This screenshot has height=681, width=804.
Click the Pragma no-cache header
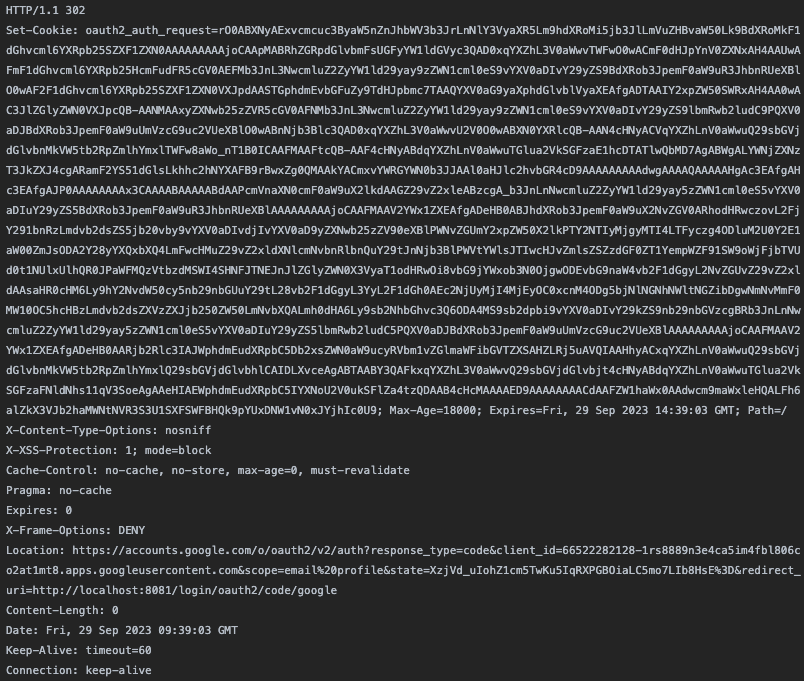(x=58, y=490)
